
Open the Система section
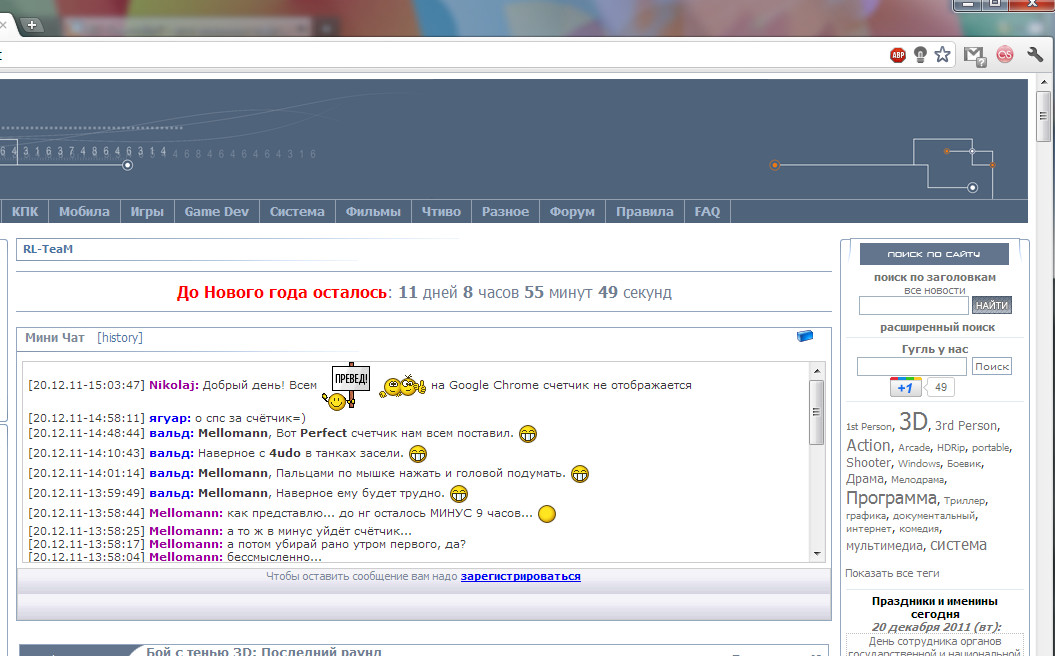(x=297, y=211)
